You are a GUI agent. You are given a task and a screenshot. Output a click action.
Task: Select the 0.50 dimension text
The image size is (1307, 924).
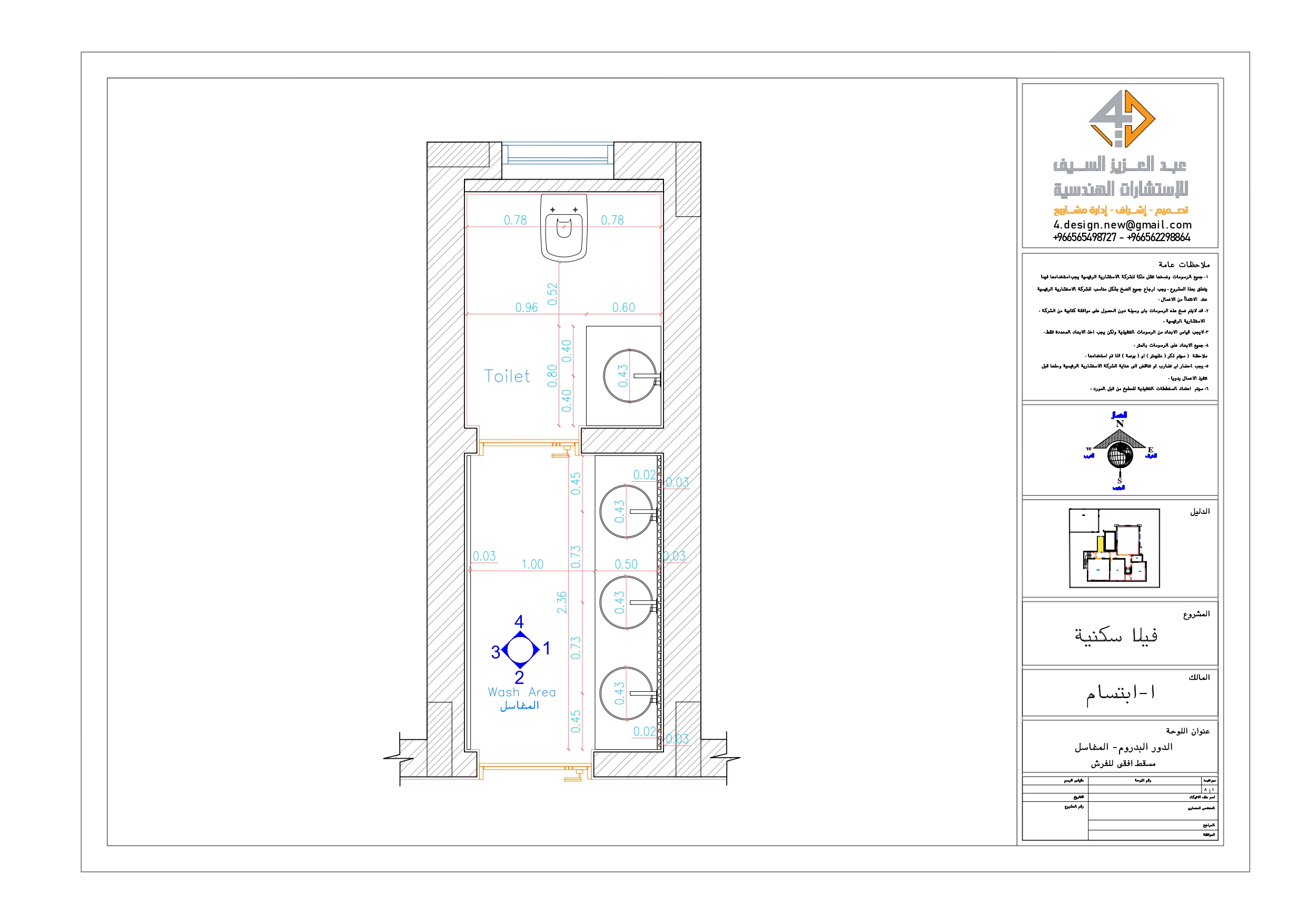pos(626,564)
